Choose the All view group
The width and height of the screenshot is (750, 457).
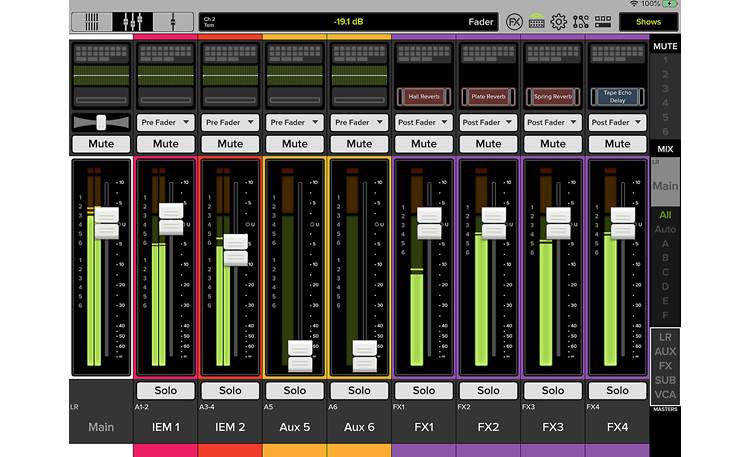tap(665, 215)
